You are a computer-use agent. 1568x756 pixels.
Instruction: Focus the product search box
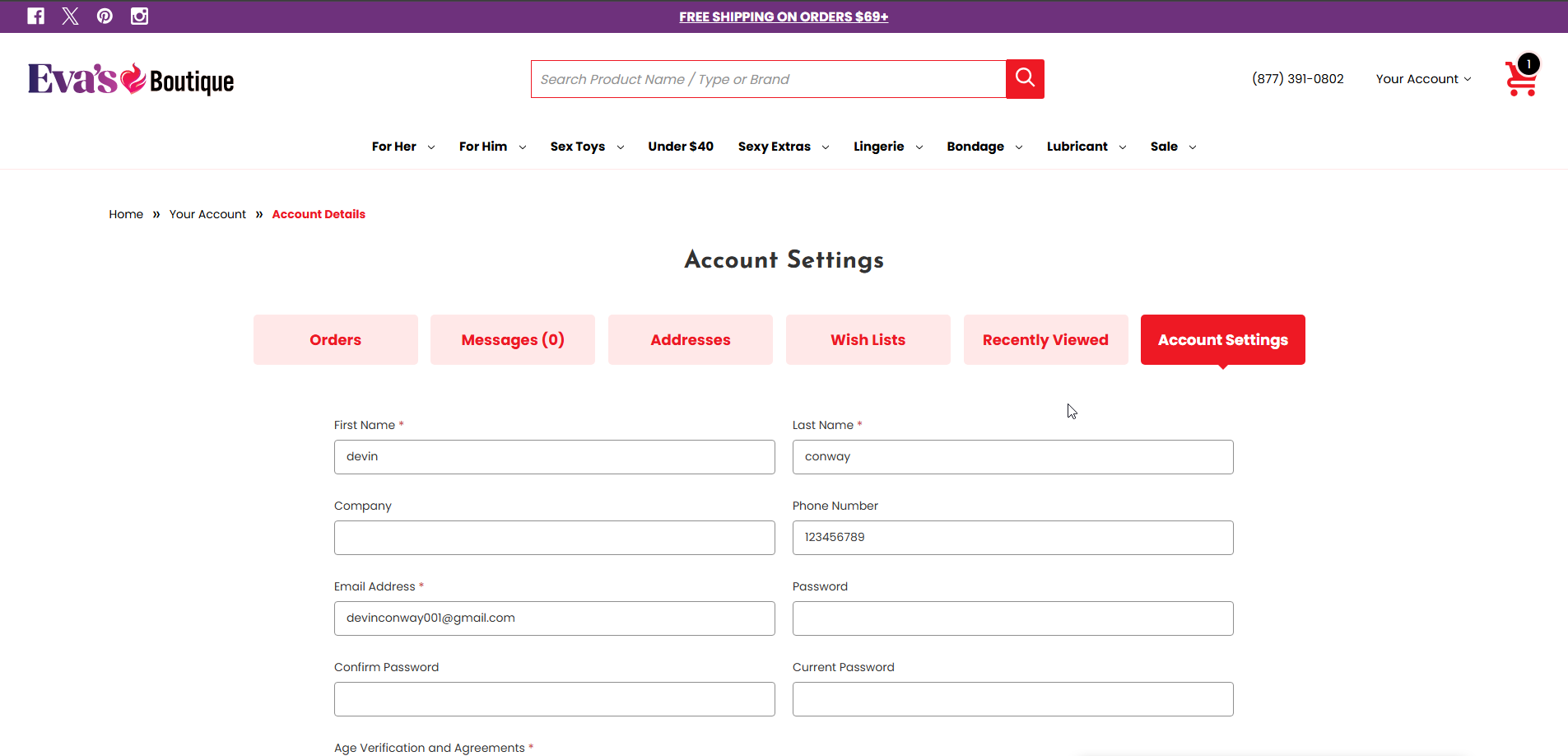[769, 79]
